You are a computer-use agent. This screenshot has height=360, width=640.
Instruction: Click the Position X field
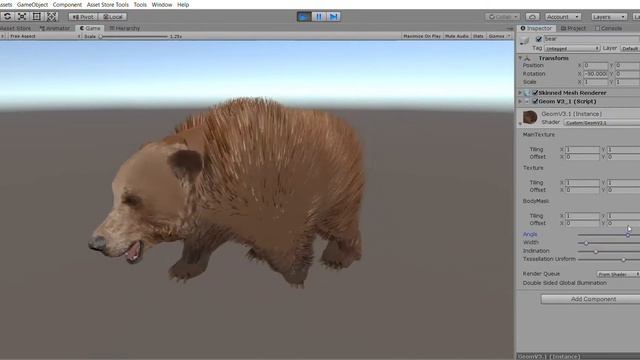click(x=596, y=65)
